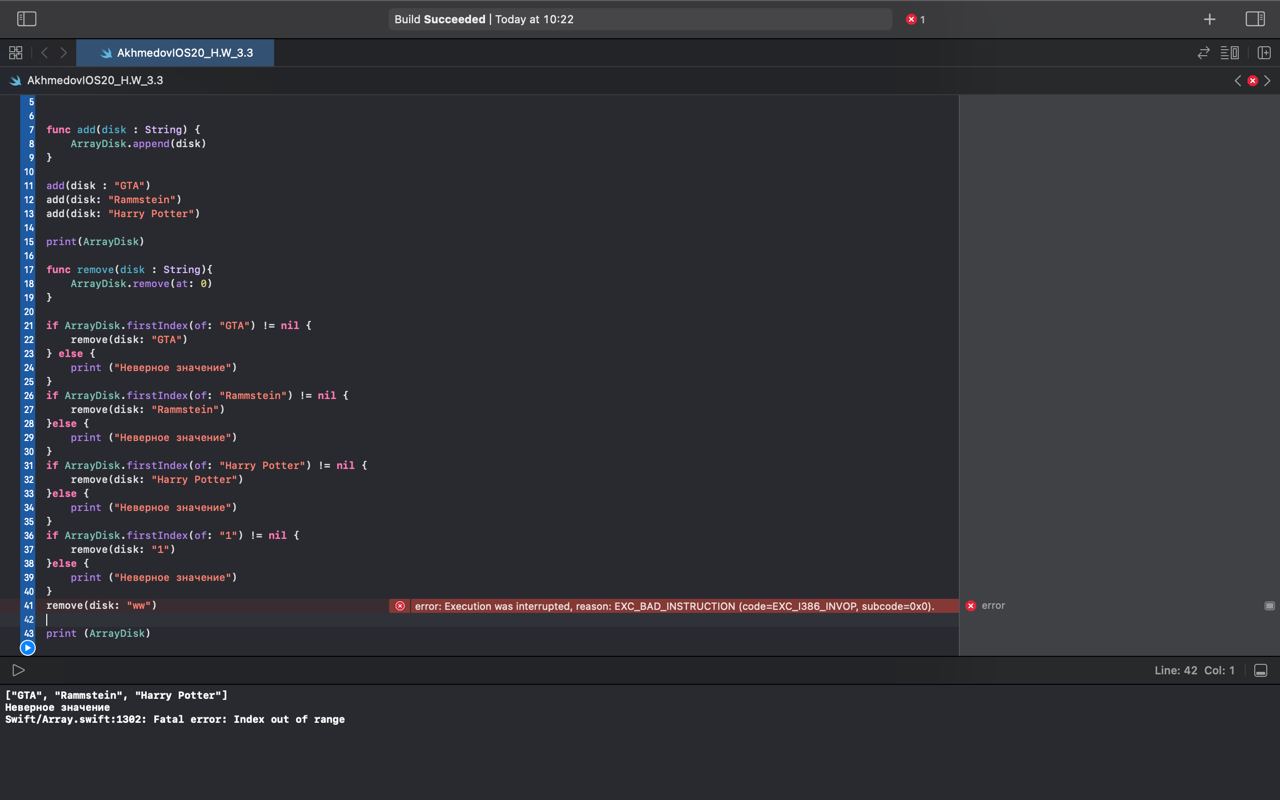Click the error icon in the inline error banner
Screen dimensions: 1280x800
coord(400,606)
